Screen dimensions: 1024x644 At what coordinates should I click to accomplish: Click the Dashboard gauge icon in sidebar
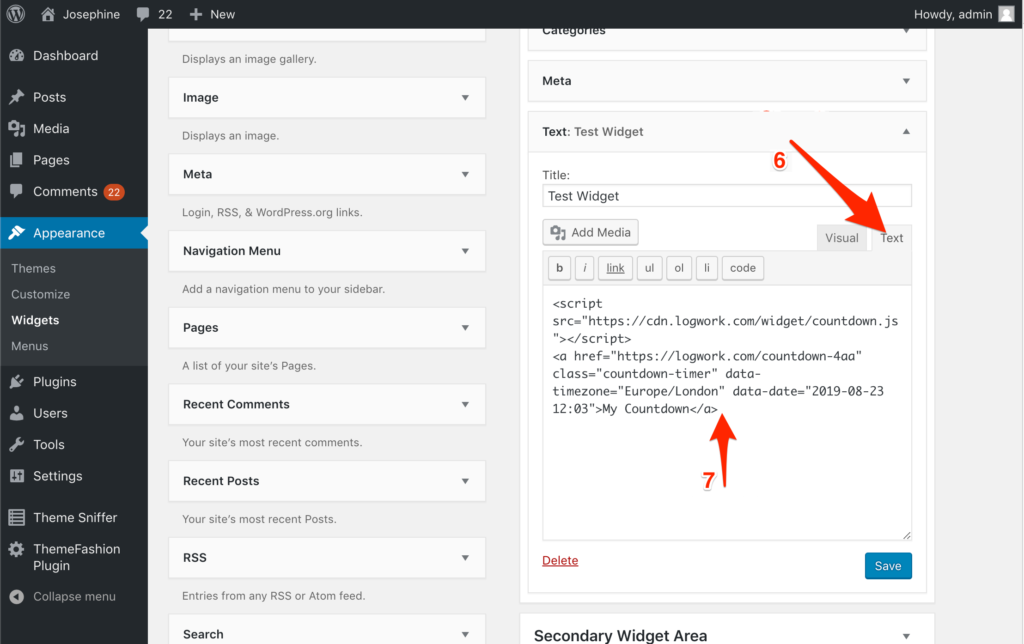click(x=16, y=56)
